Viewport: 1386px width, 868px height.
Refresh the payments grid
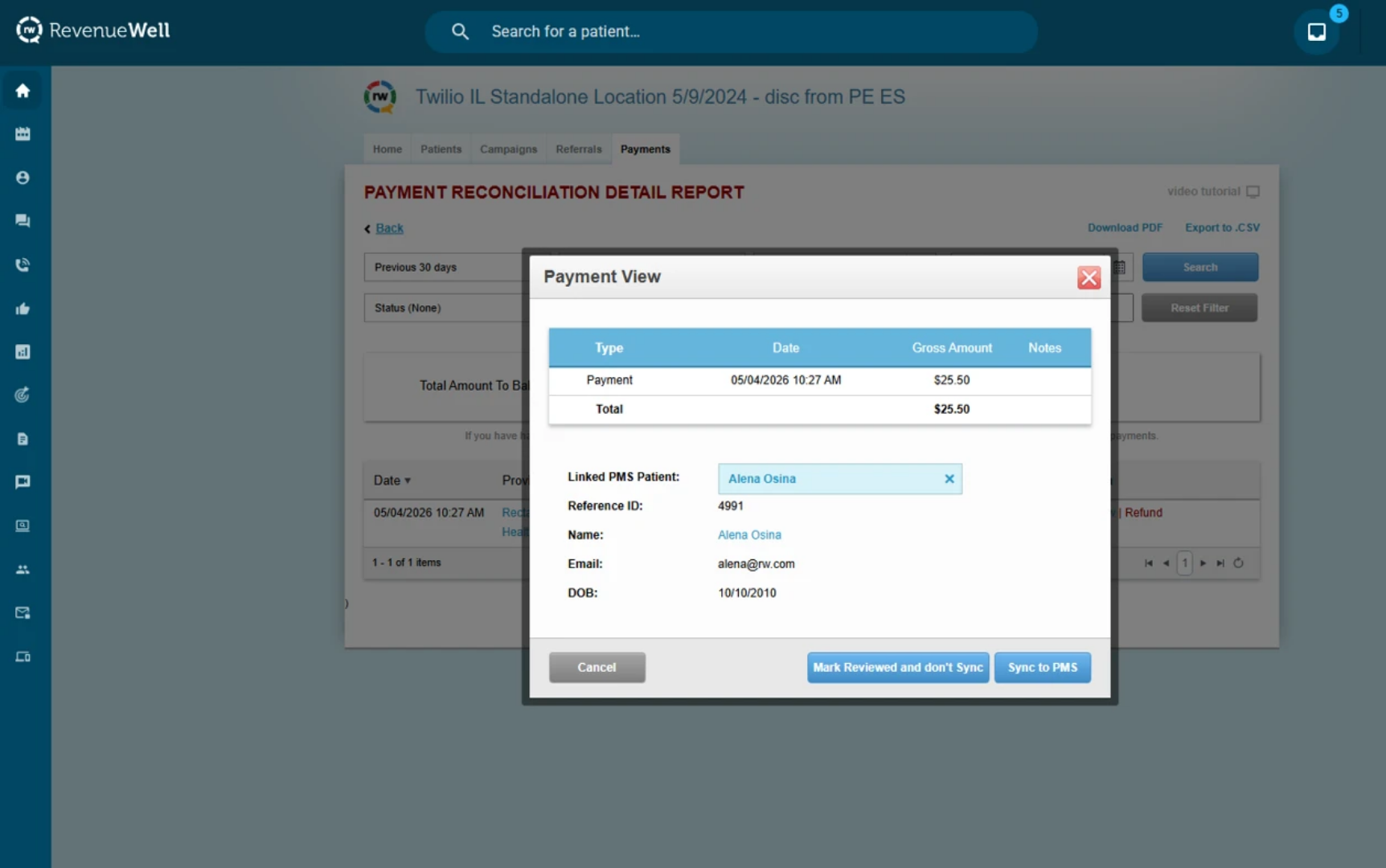pos(1239,563)
